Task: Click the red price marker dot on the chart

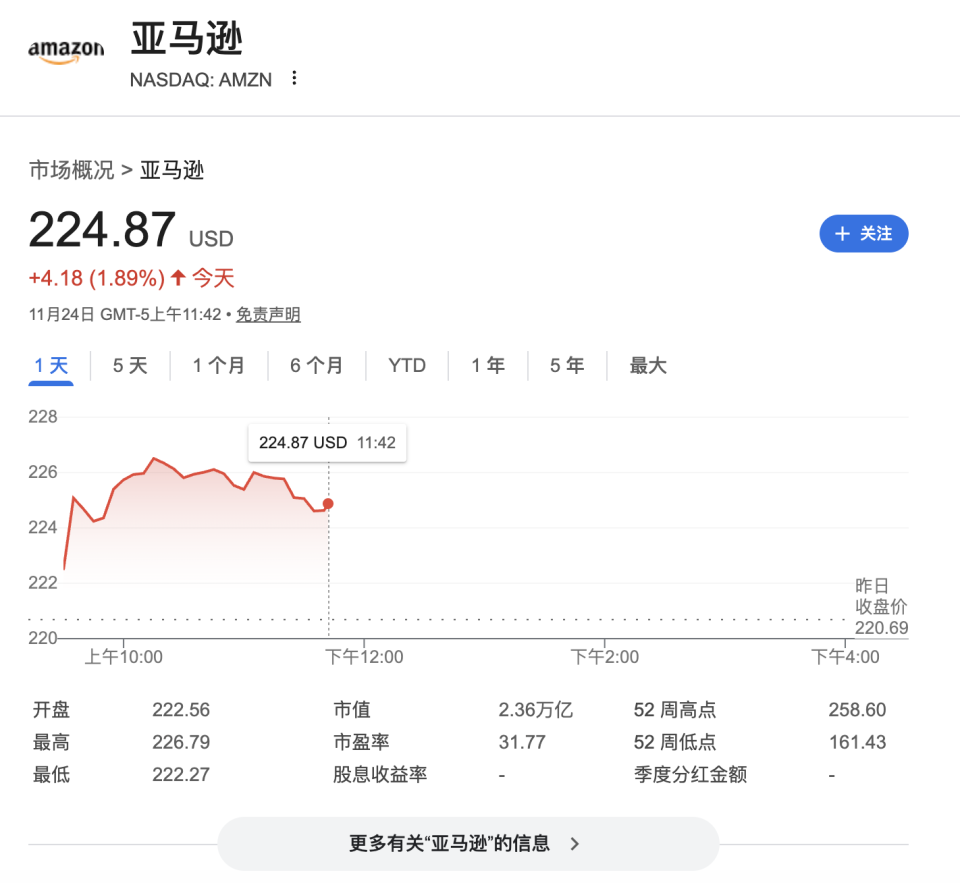Action: (328, 505)
